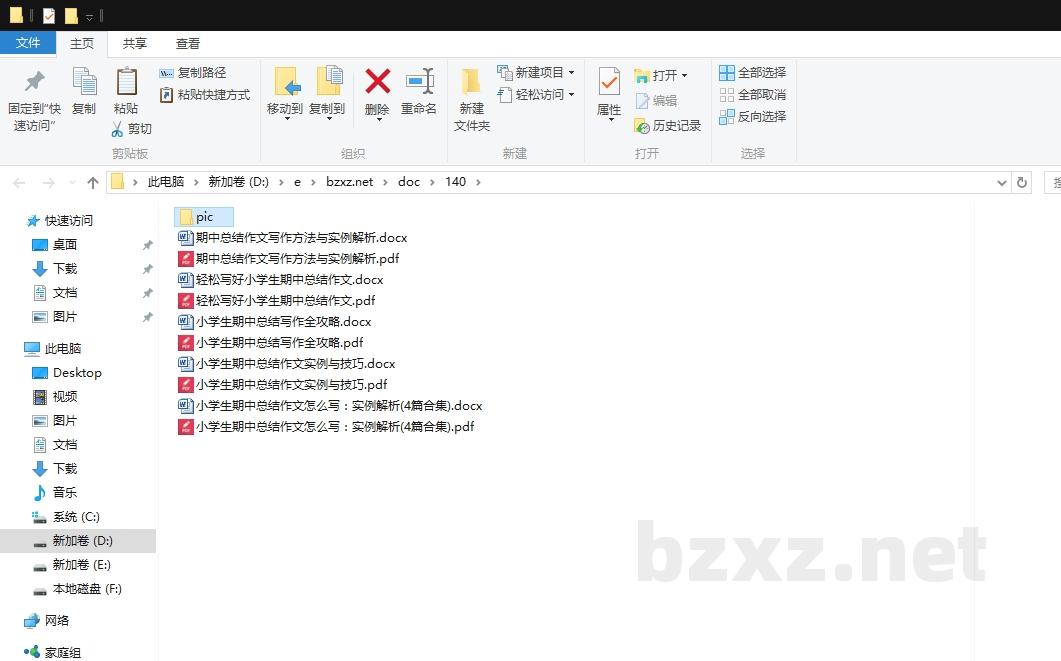Open address bar history dropdown arrow
Viewport: 1061px width, 661px height.
1002,182
